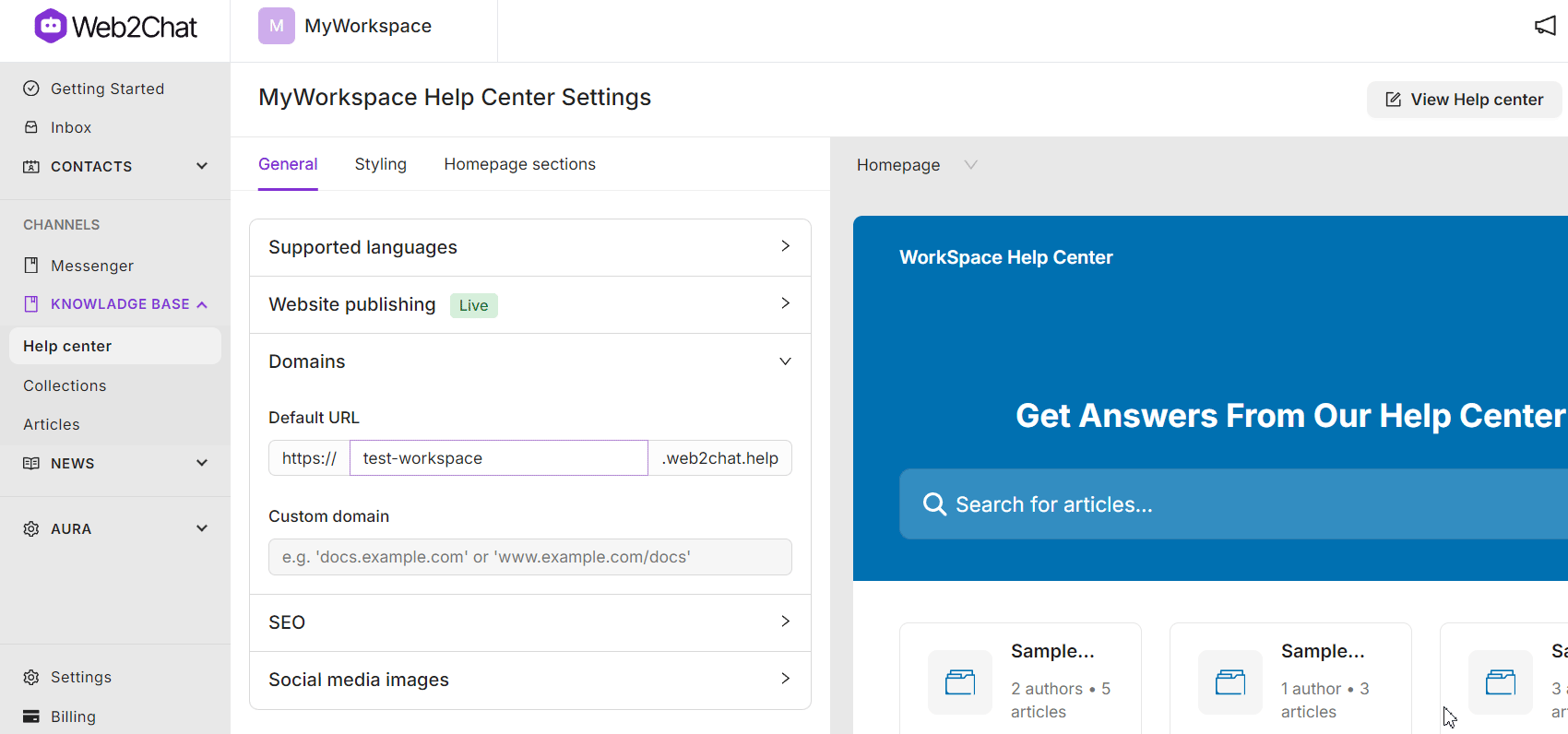Expand the NEWS menu chevron
This screenshot has height=734, width=1568.
(x=202, y=463)
